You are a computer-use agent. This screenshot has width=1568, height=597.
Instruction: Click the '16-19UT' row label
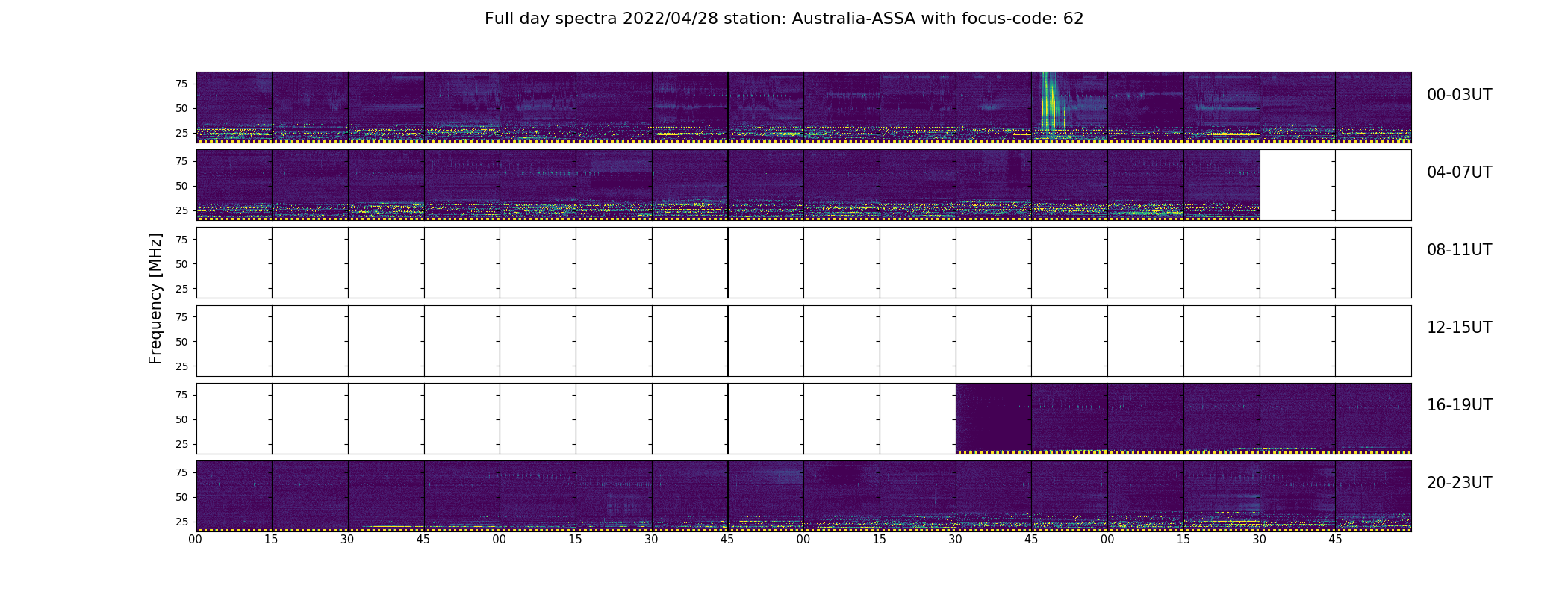point(1459,405)
